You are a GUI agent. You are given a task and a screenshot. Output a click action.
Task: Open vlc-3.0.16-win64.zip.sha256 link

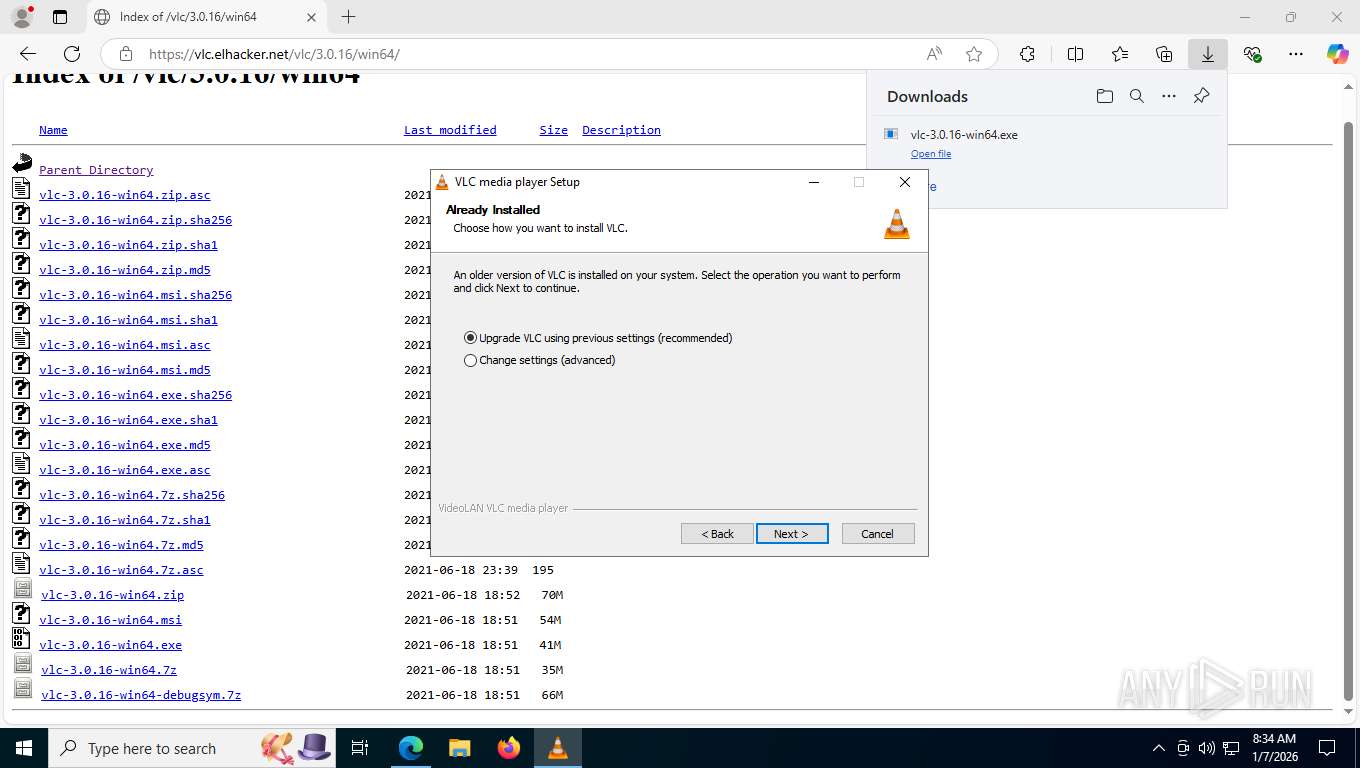(135, 220)
